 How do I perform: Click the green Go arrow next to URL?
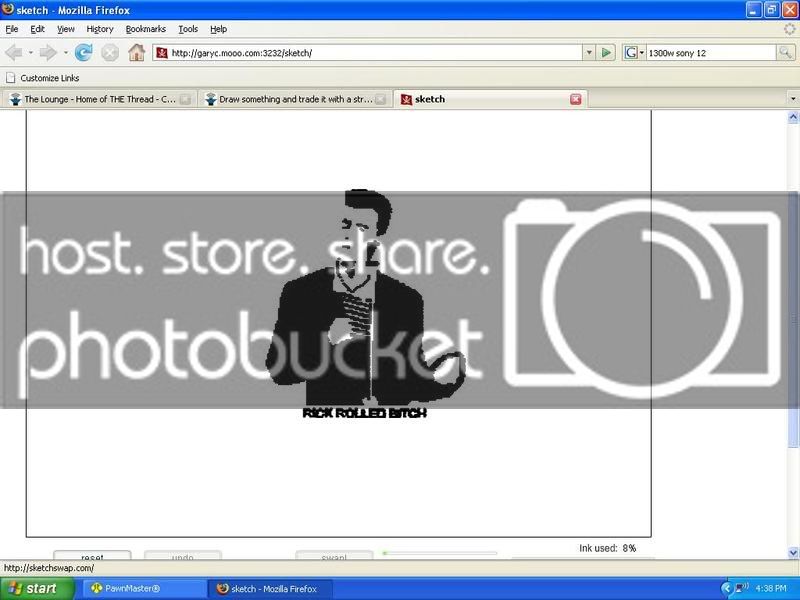click(x=606, y=53)
